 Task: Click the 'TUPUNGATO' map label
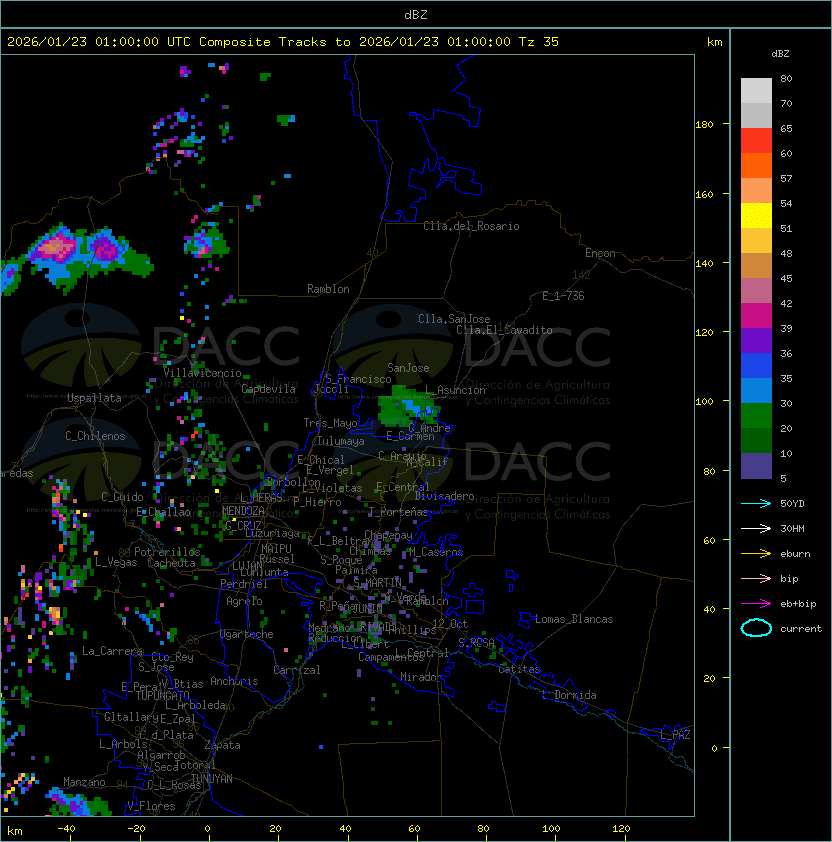point(162,695)
